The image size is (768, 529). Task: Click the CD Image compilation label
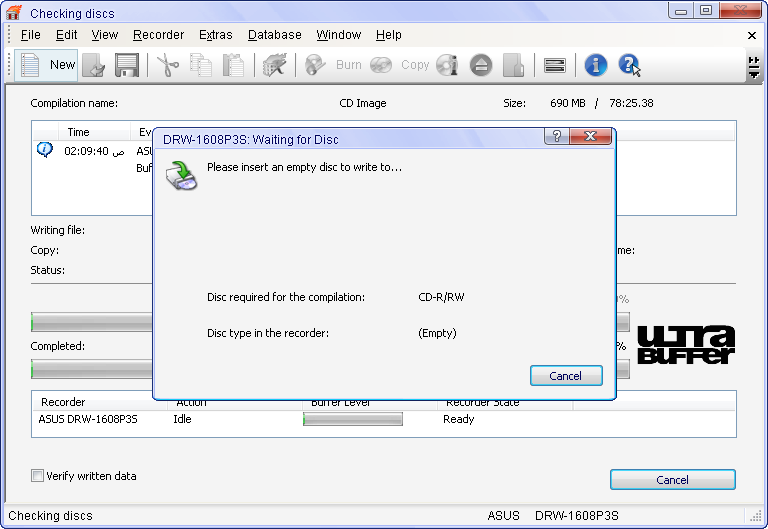tap(363, 103)
